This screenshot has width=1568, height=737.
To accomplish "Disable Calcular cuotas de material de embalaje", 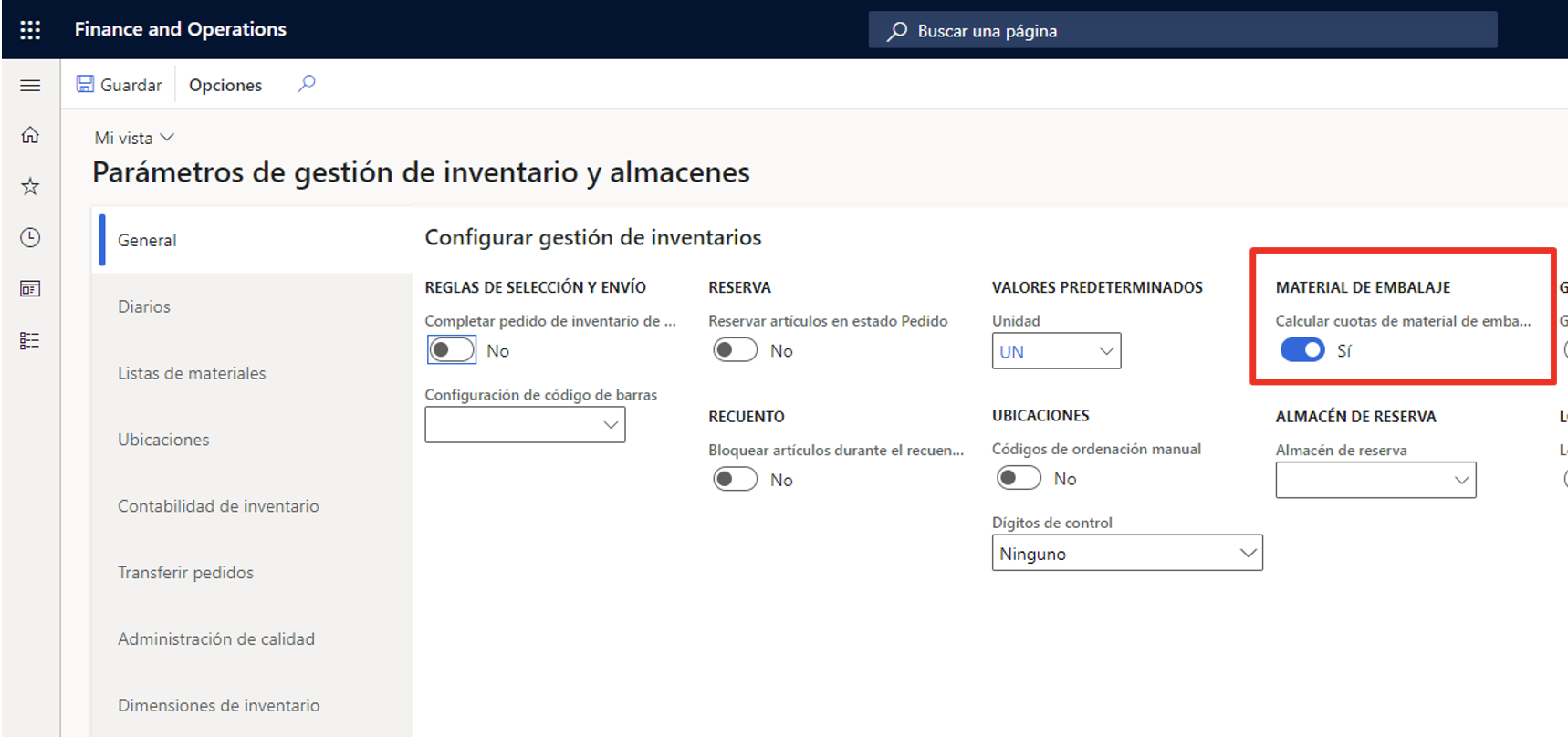I will (1302, 349).
